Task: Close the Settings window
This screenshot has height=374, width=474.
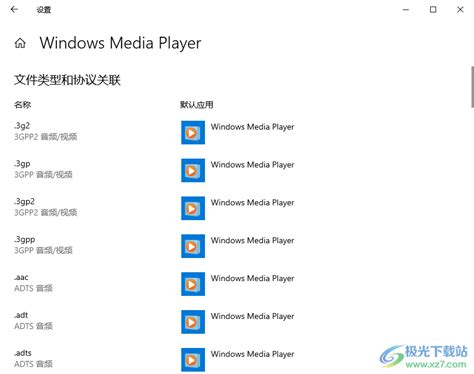Action: [460, 10]
